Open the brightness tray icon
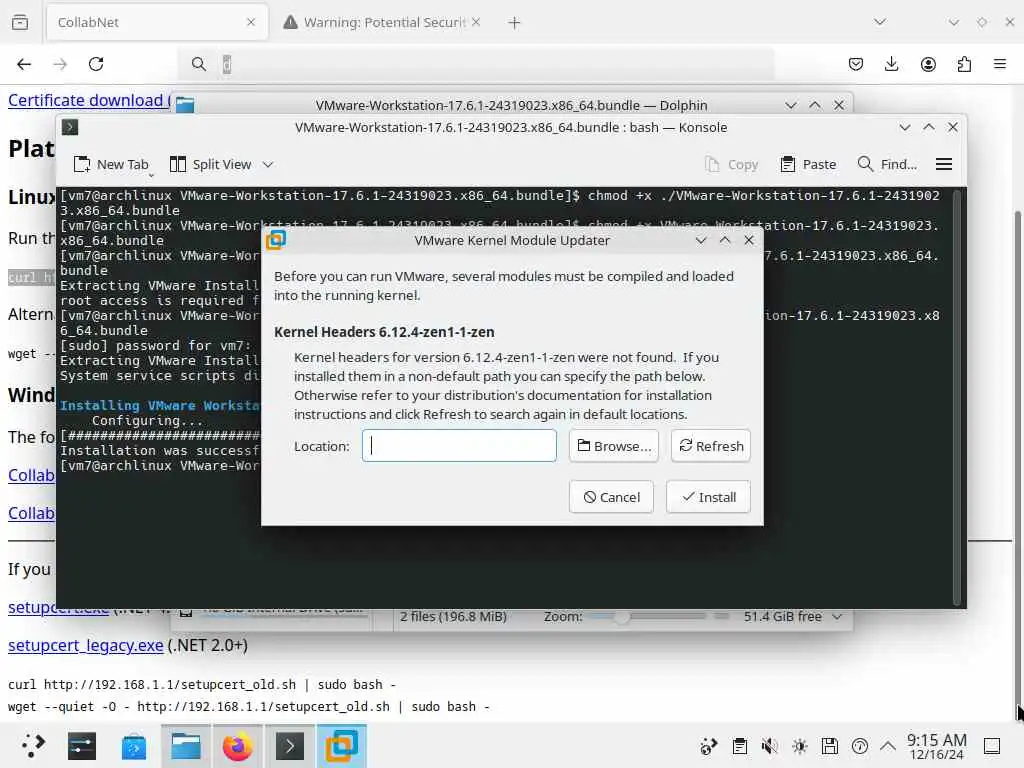This screenshot has height=768, width=1024. [x=799, y=746]
